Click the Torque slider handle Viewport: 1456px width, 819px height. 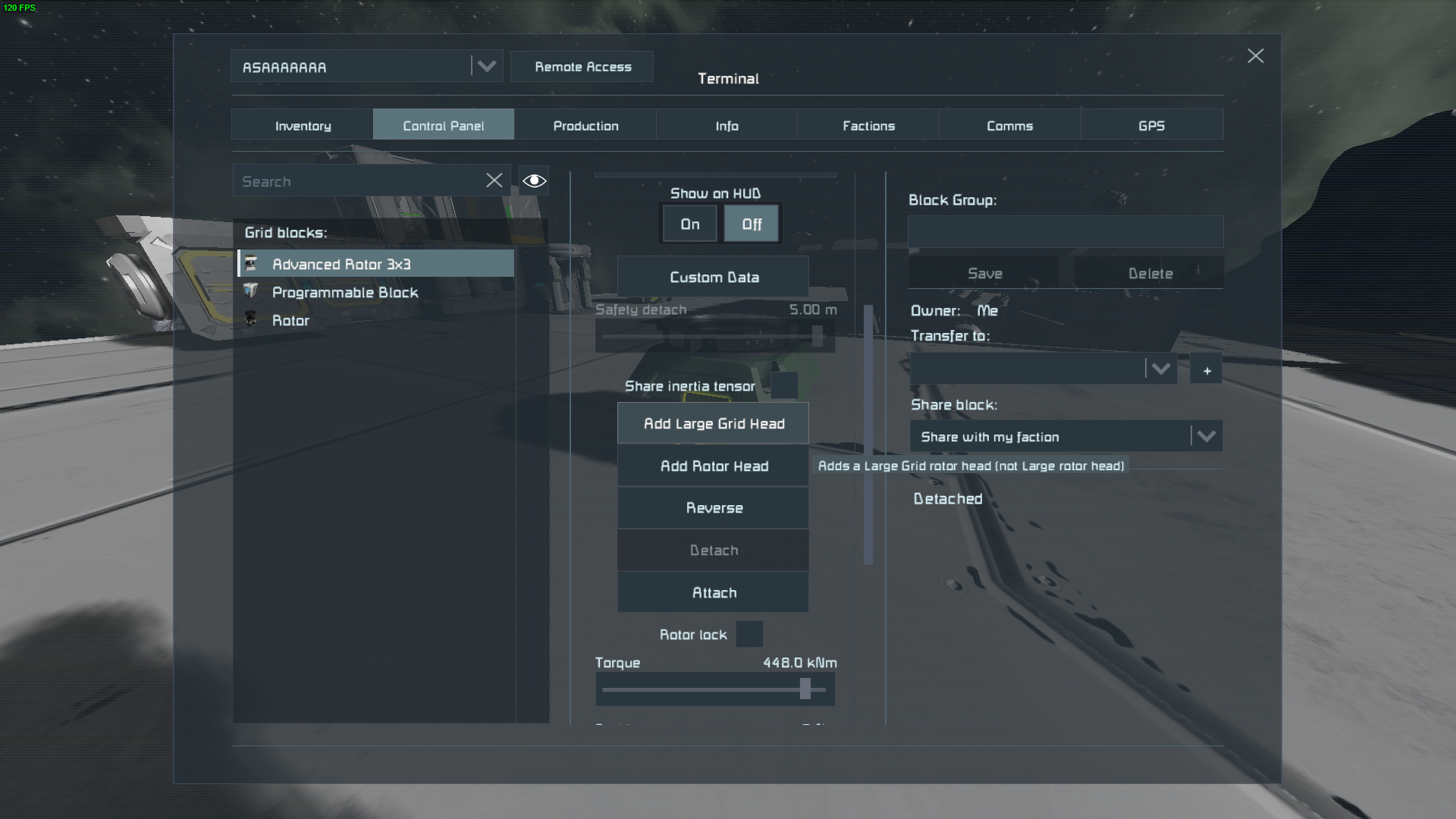(805, 689)
